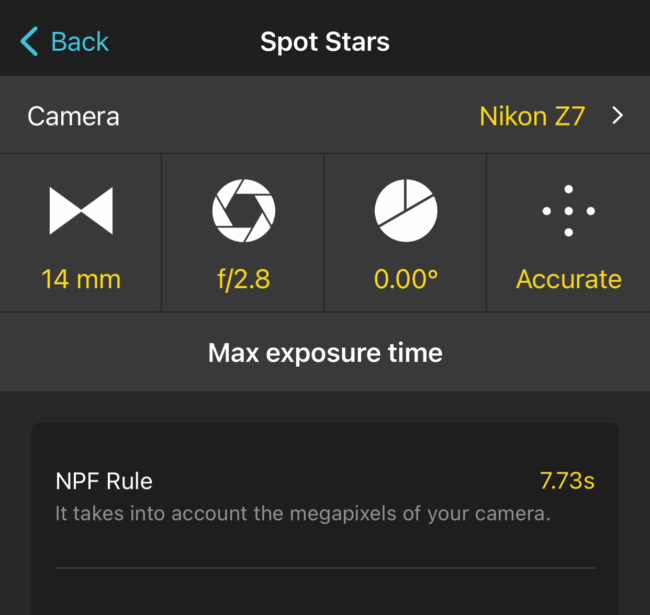The width and height of the screenshot is (650, 615).
Task: Select the Nikon Z7 camera value
Action: pos(532,116)
